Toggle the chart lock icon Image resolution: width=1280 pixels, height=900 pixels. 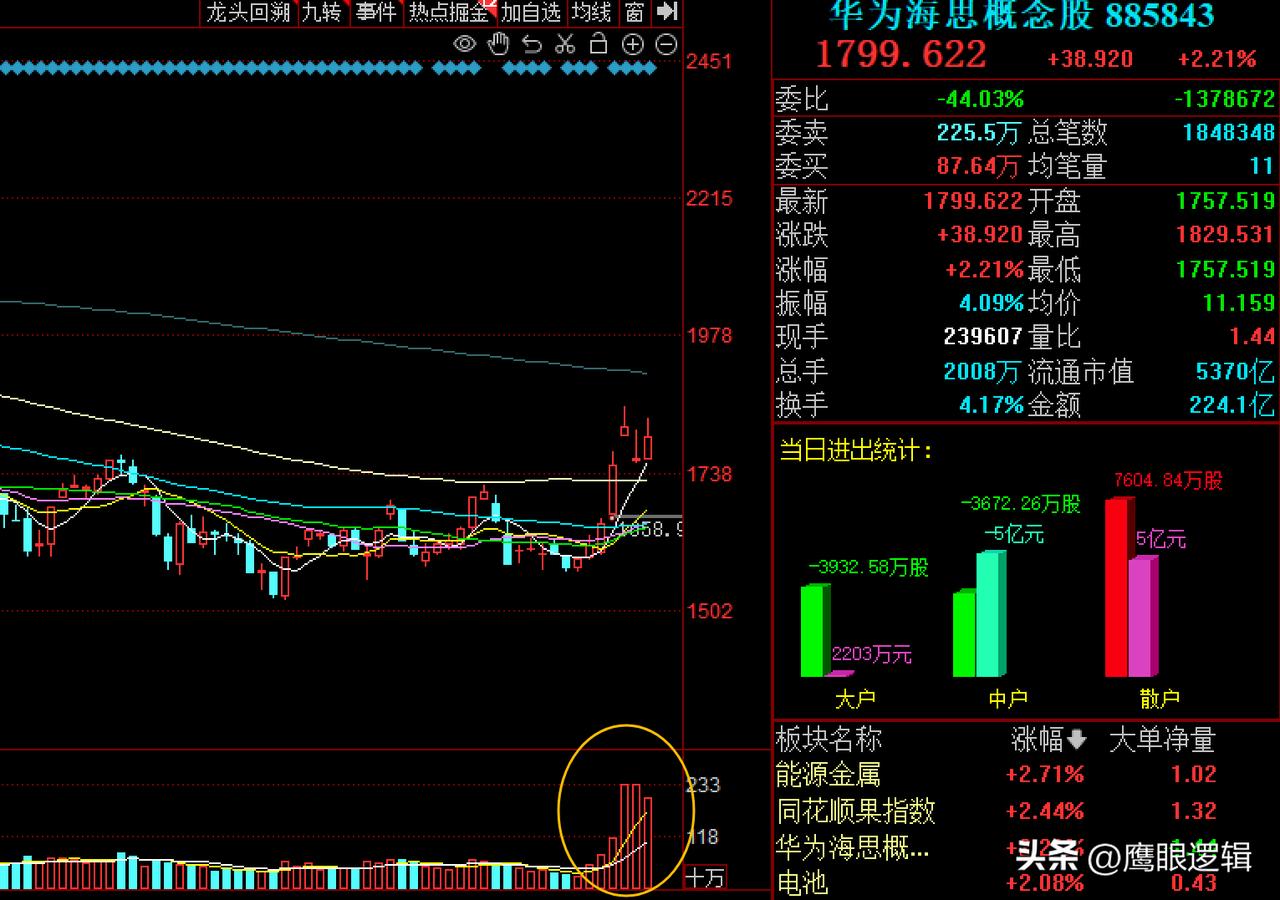pos(599,43)
